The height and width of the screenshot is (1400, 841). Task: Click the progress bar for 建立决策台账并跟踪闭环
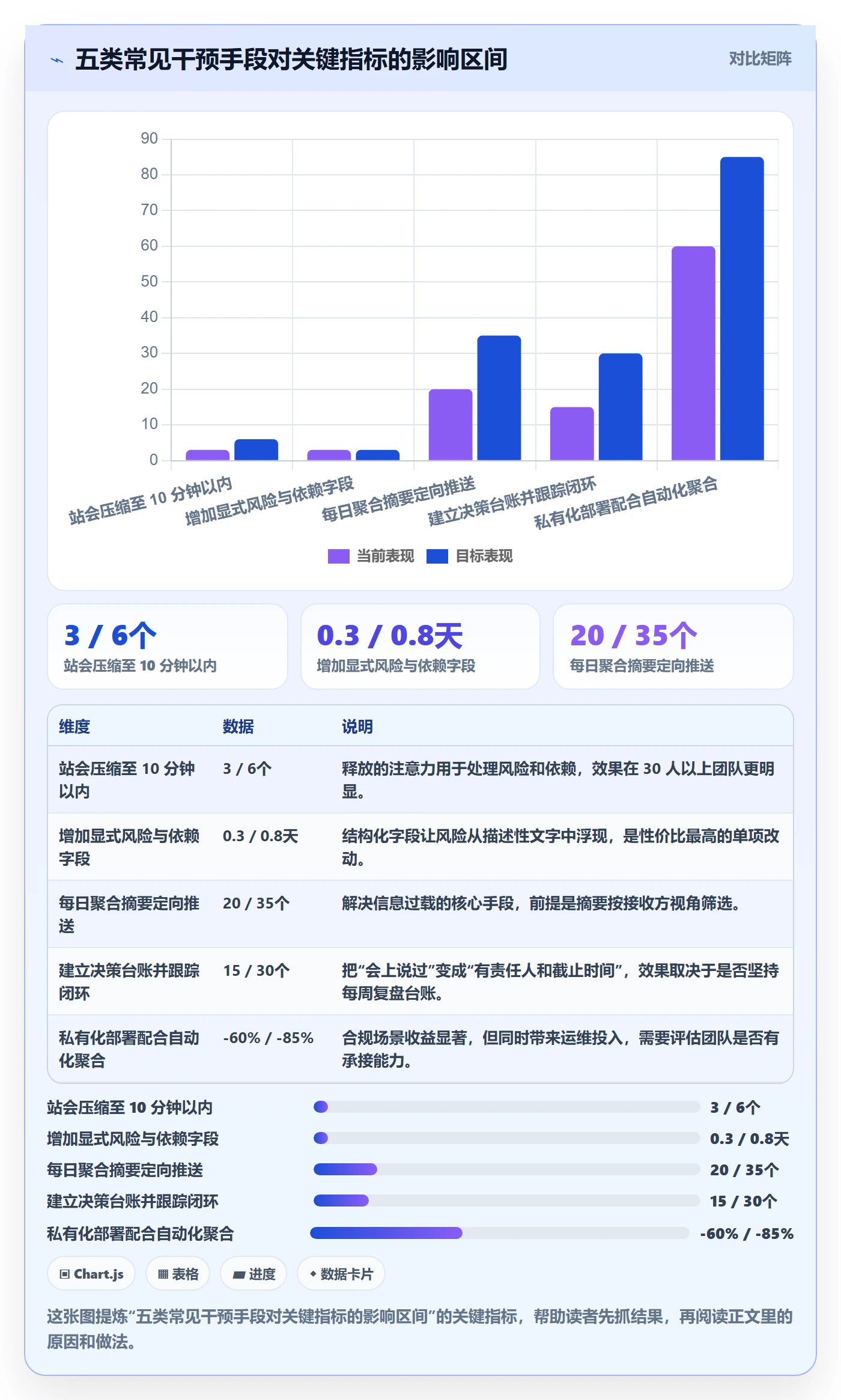click(x=506, y=1201)
